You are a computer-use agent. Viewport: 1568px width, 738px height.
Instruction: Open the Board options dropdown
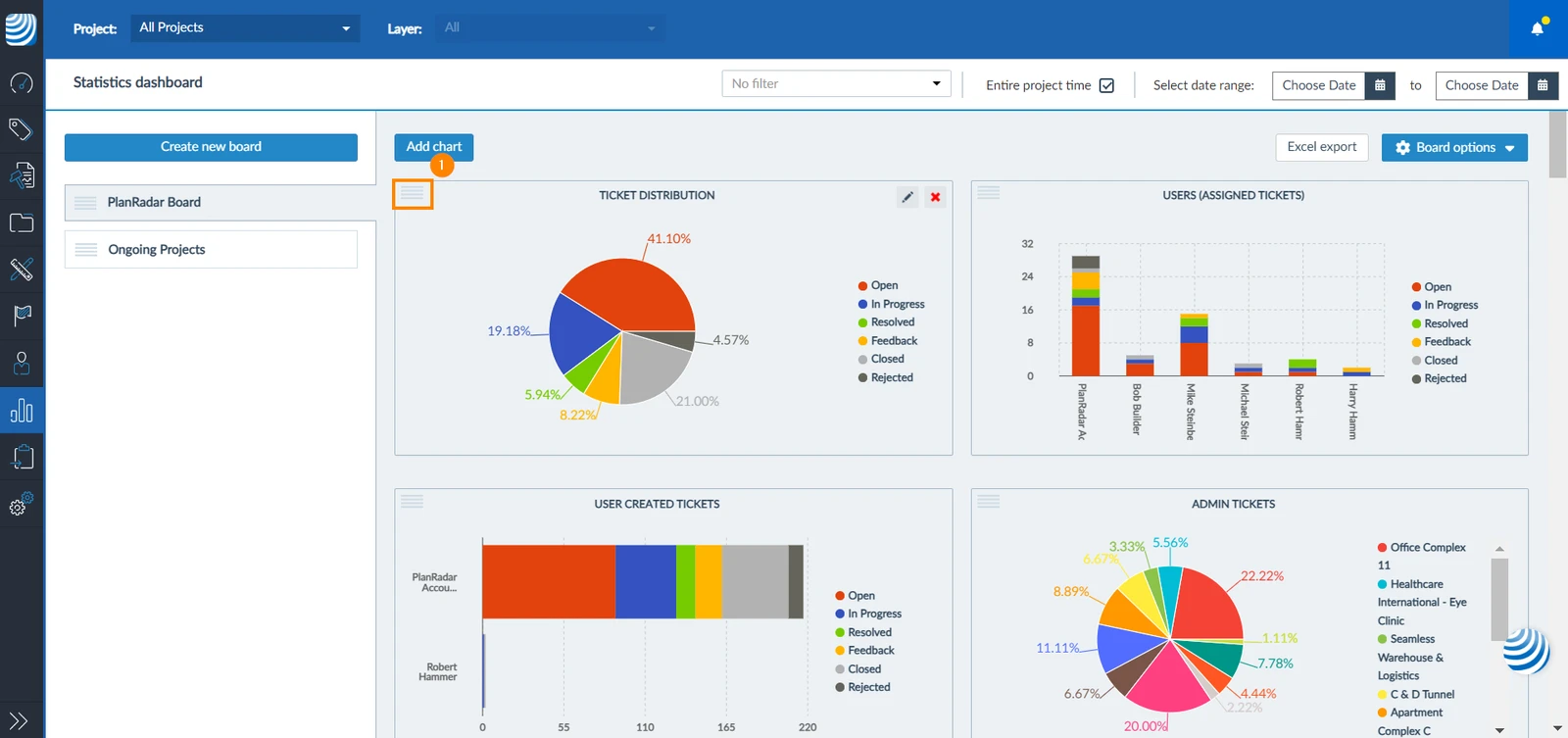pos(1454,148)
